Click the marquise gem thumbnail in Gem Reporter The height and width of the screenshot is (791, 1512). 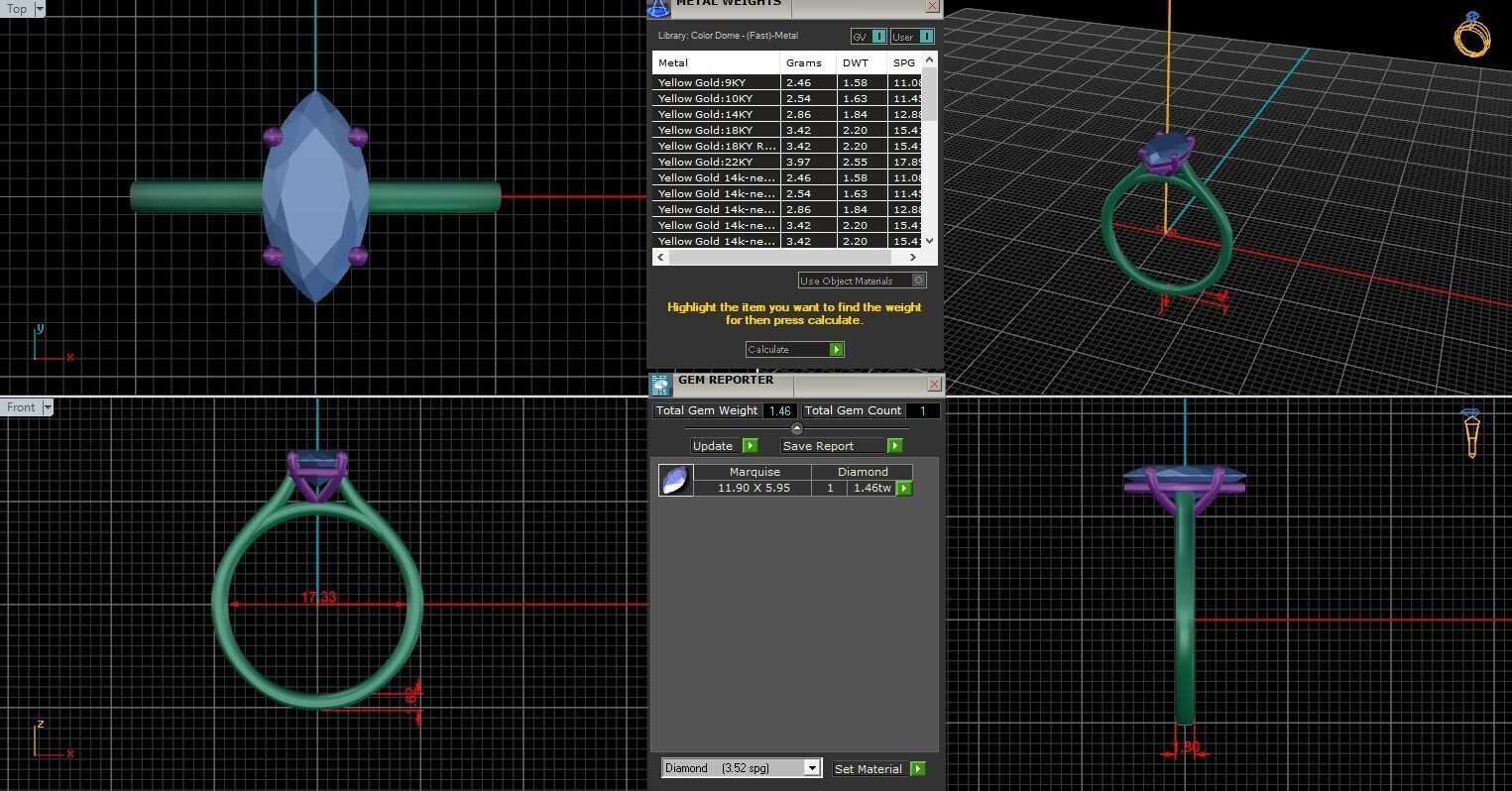pos(675,481)
